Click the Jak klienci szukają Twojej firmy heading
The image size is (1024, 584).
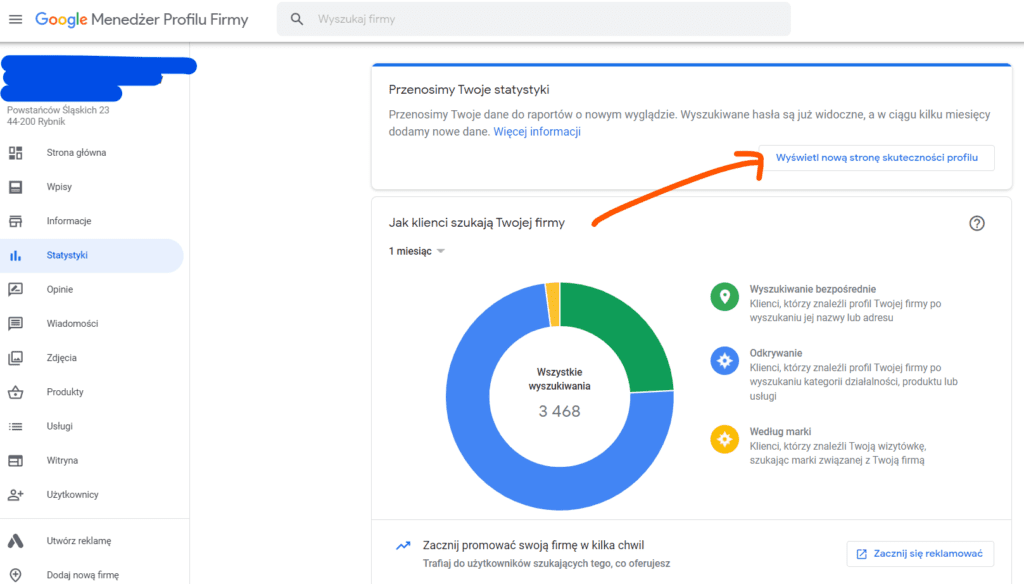point(477,223)
